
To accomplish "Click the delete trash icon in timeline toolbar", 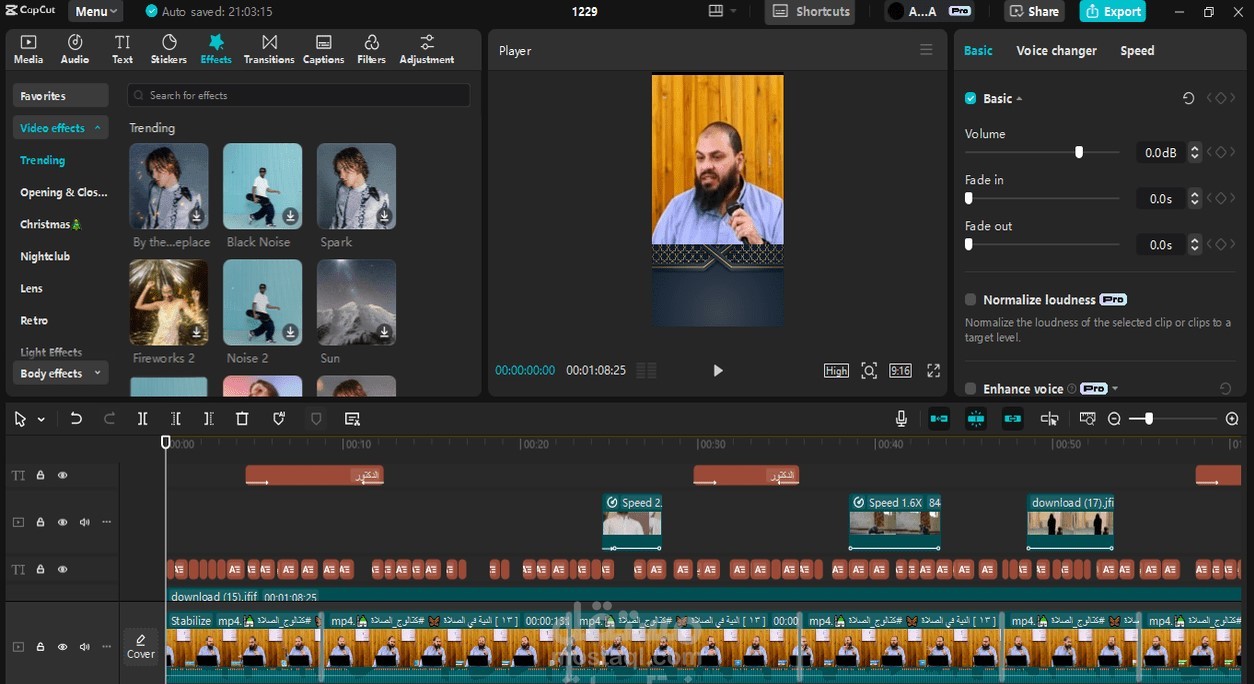I will [x=242, y=419].
